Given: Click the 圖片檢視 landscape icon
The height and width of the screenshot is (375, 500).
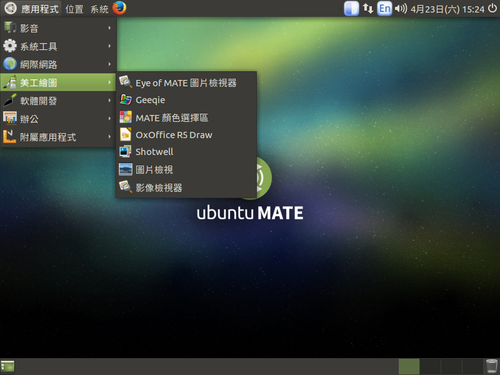Looking at the screenshot, I should [x=125, y=169].
